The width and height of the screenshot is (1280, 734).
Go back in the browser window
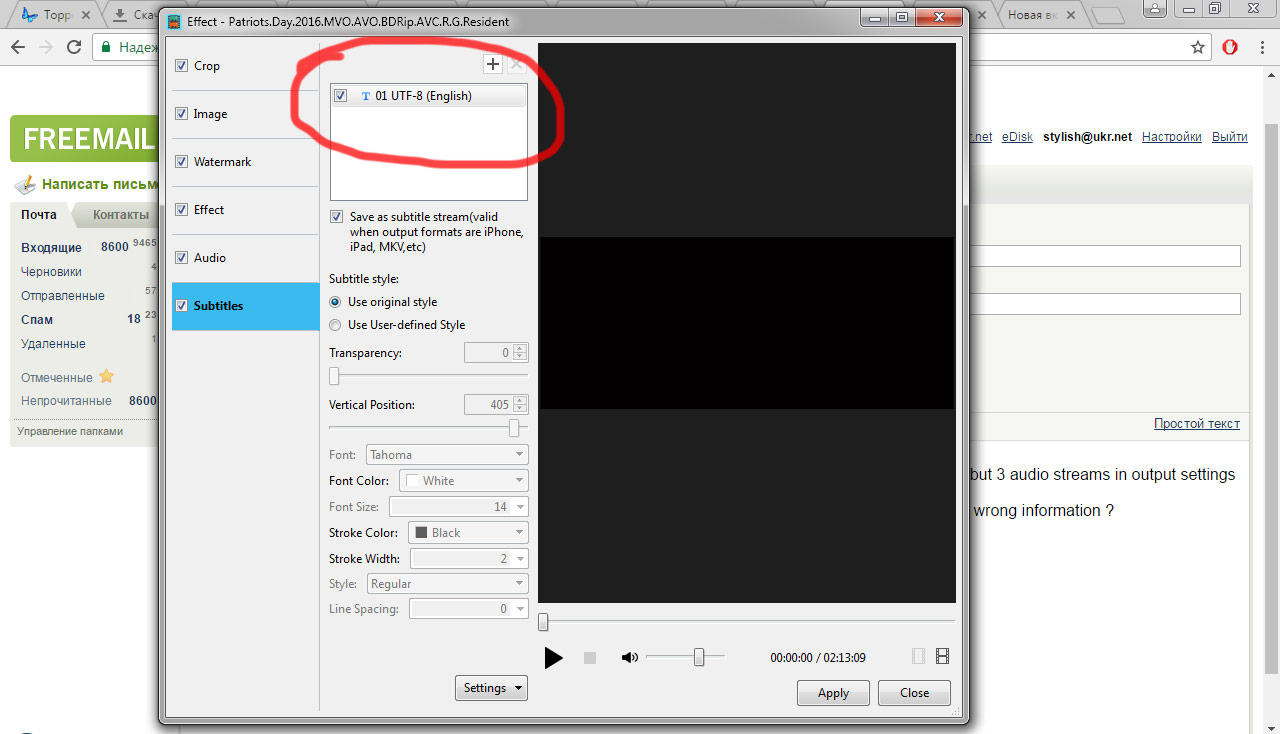coord(19,47)
